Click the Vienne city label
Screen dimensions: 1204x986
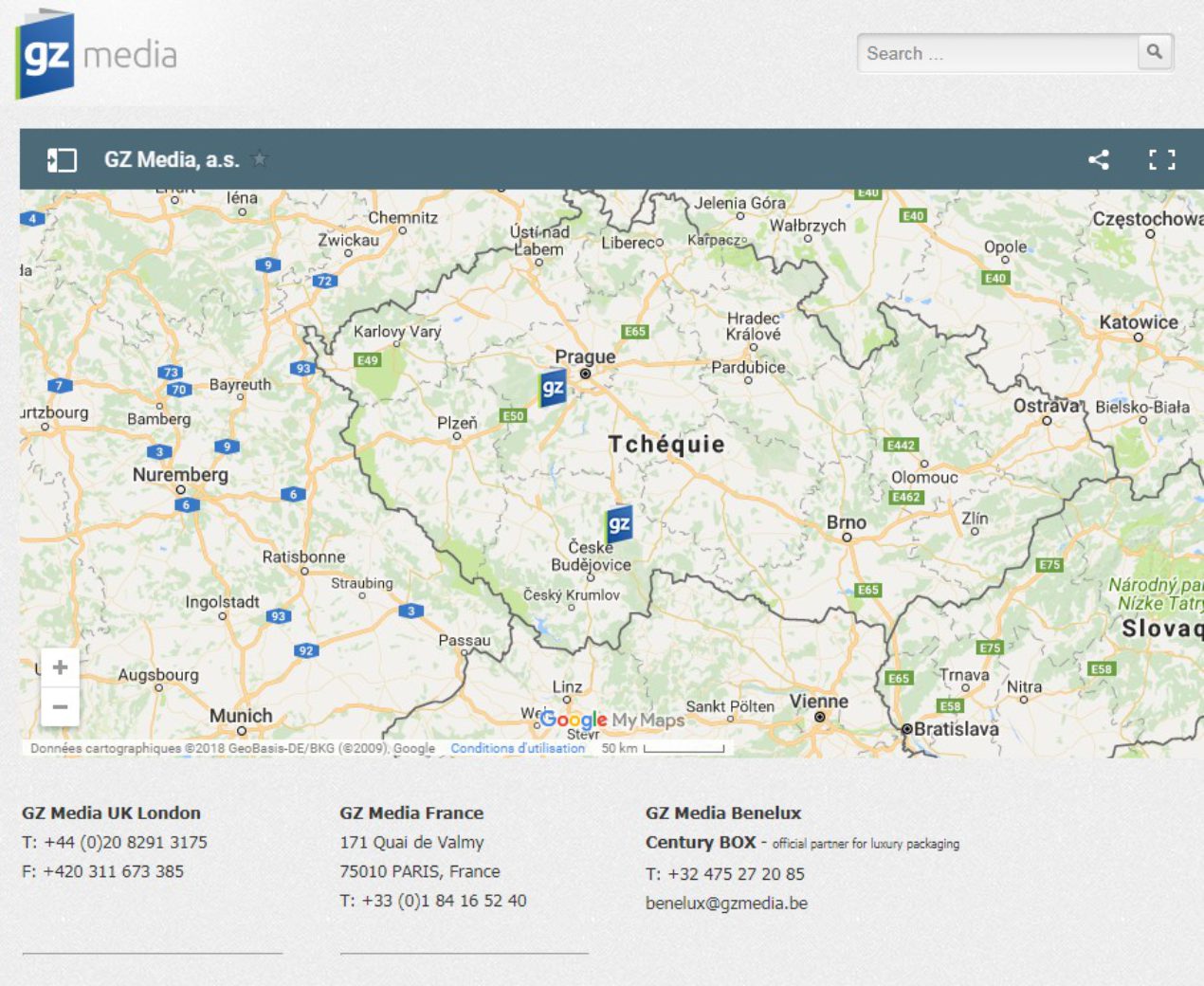819,702
